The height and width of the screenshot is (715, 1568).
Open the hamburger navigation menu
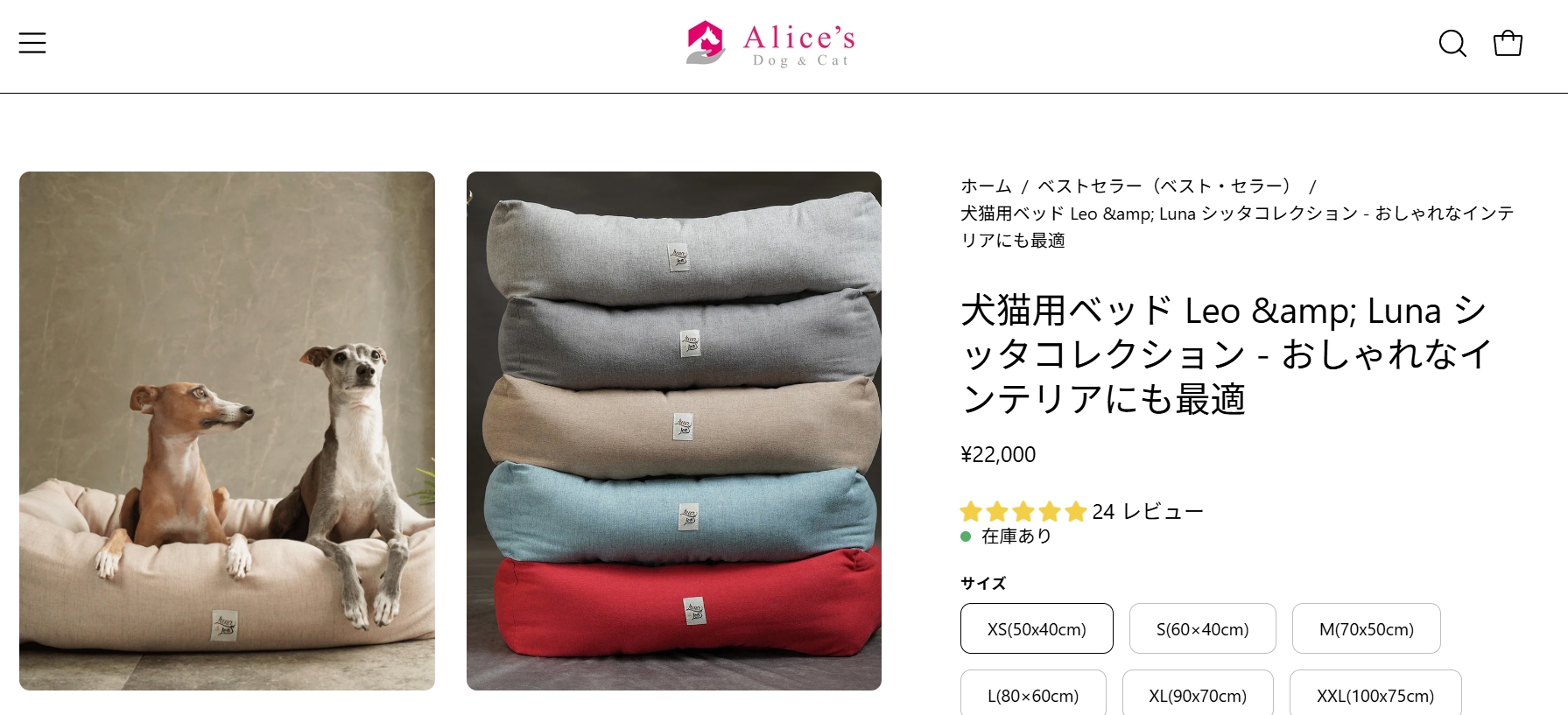click(x=32, y=43)
